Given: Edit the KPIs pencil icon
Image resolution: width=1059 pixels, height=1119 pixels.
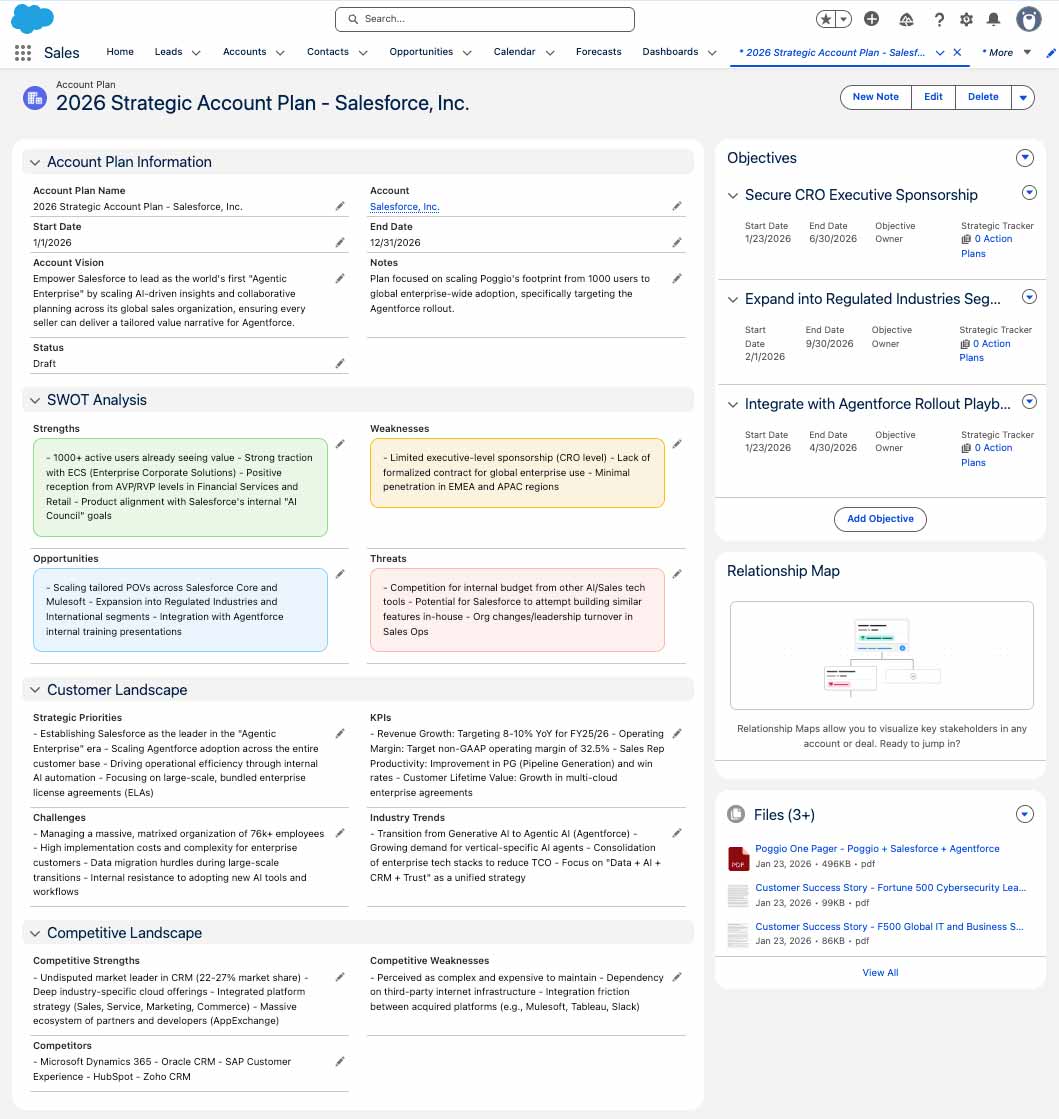Looking at the screenshot, I should 677,734.
